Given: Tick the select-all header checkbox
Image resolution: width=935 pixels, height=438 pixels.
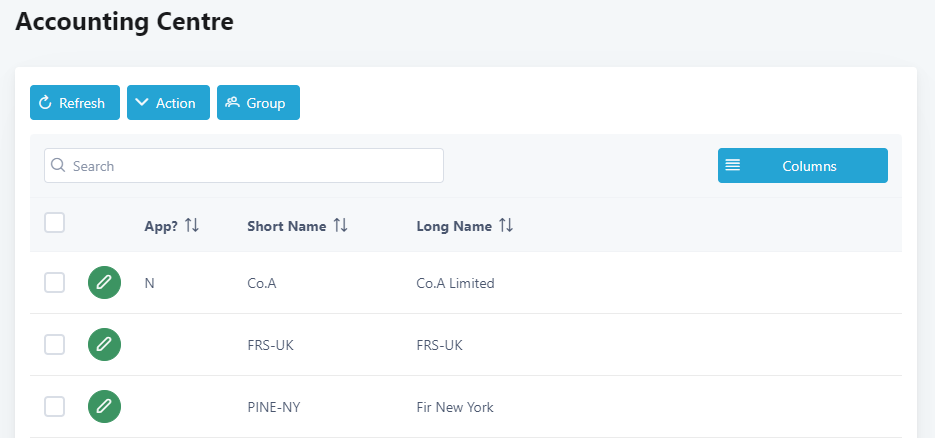Looking at the screenshot, I should [55, 223].
